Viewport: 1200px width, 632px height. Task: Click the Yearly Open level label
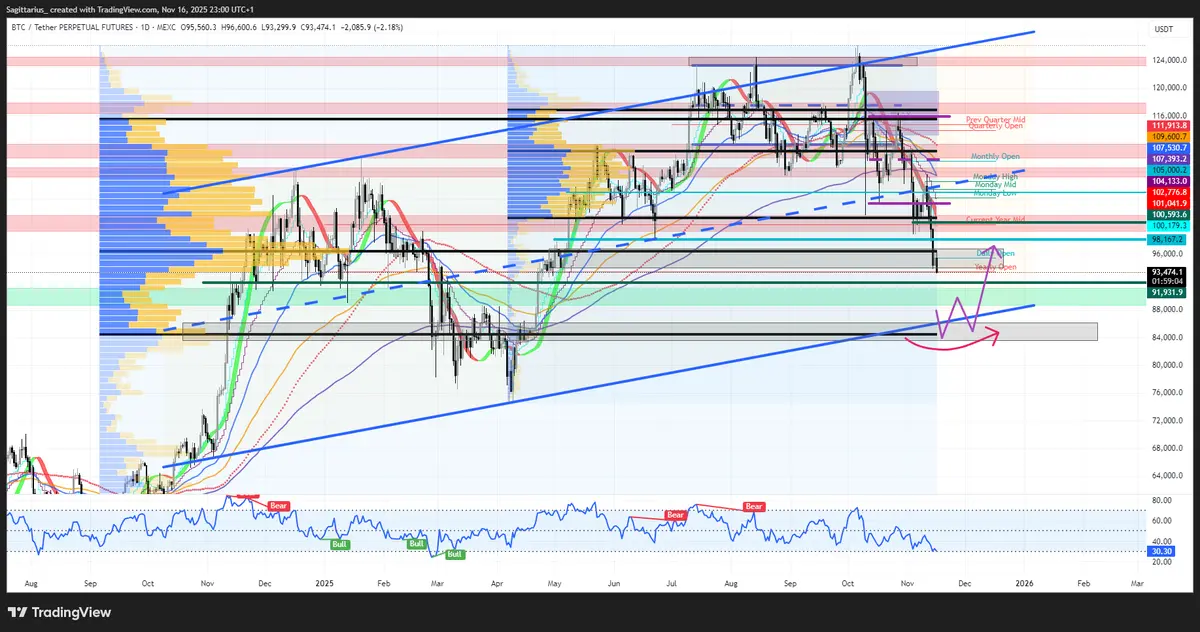point(996,267)
